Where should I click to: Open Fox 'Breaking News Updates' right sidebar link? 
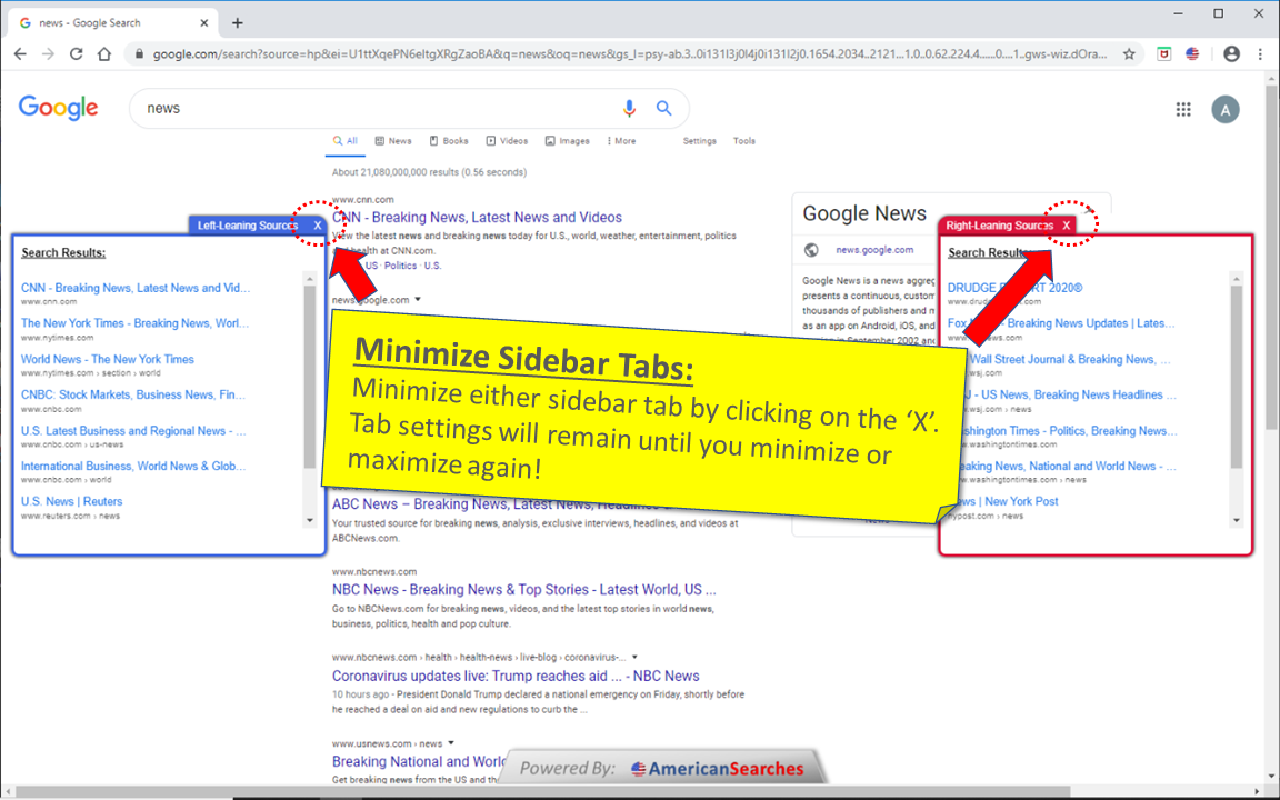click(x=1062, y=324)
